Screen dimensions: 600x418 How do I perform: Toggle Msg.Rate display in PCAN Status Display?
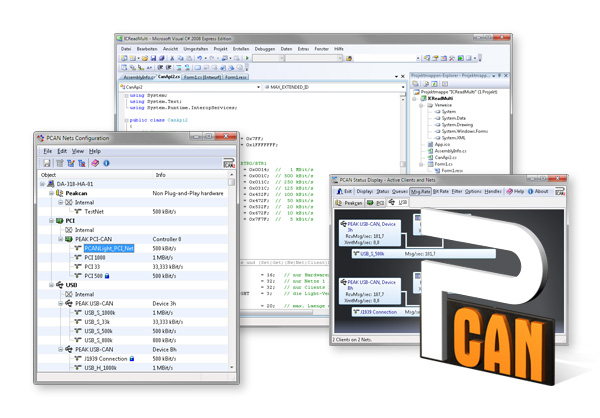tap(421, 191)
